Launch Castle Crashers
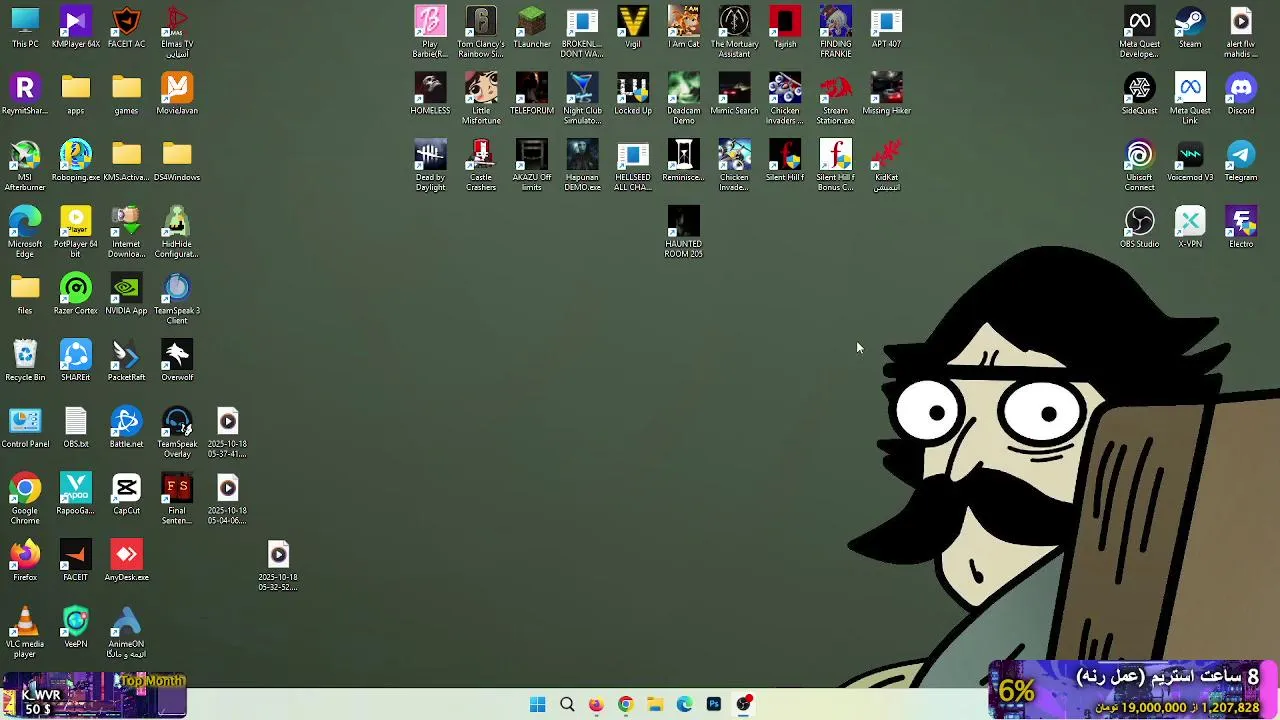 (x=481, y=166)
